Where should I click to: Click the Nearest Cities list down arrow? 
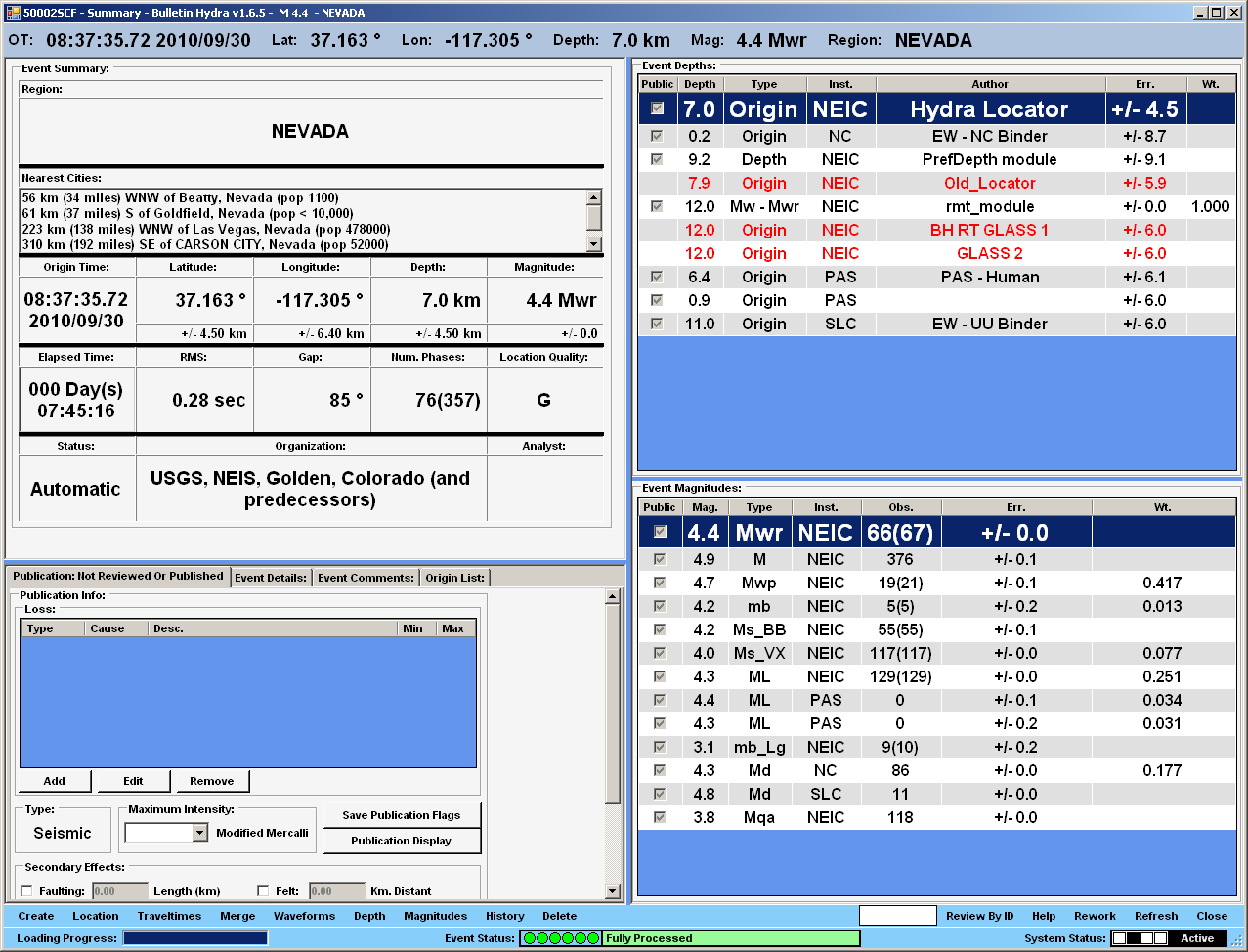click(x=593, y=243)
